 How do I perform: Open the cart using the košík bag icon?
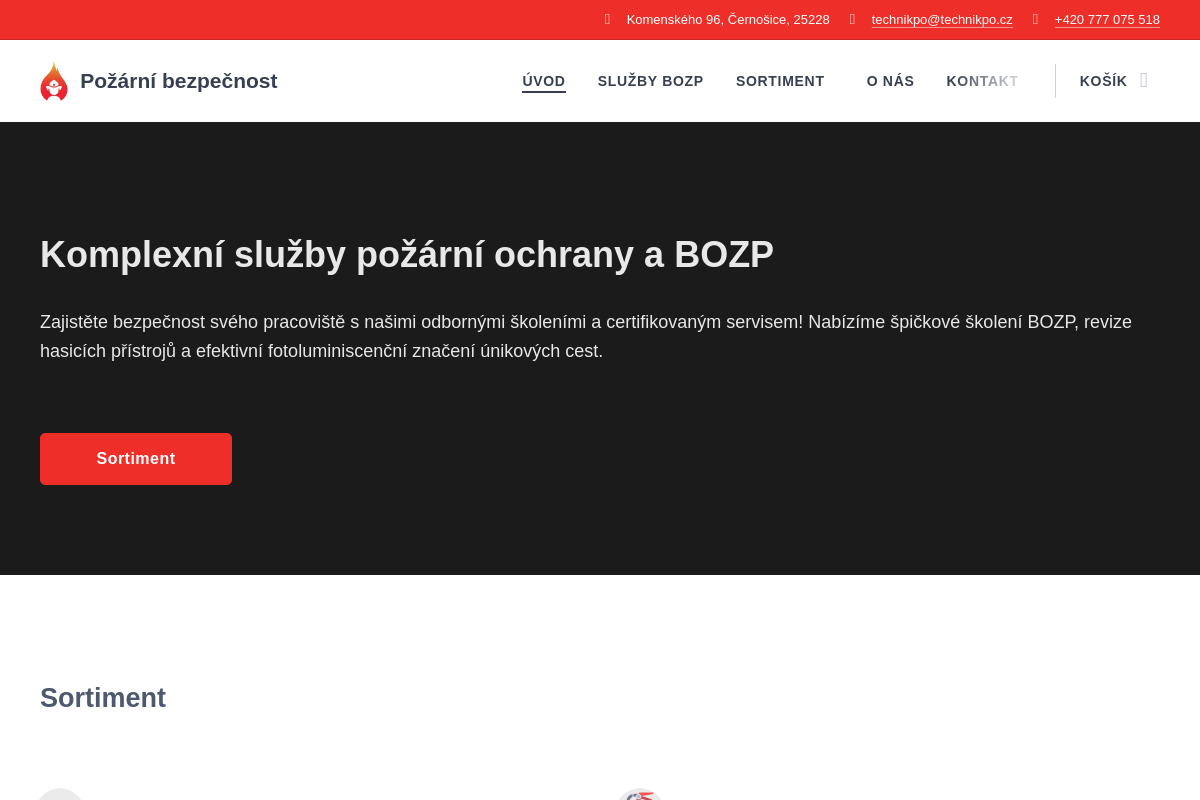[x=1144, y=80]
